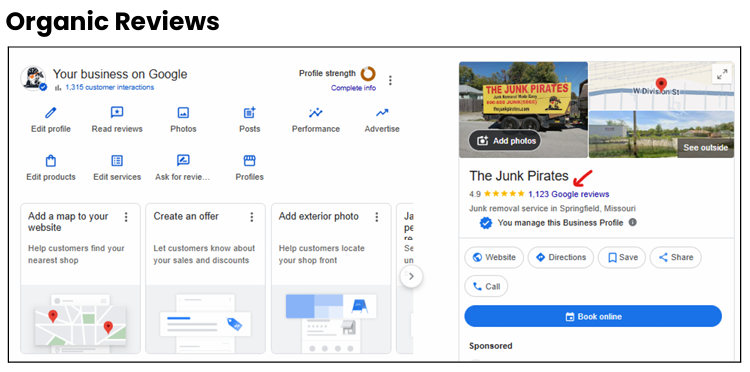
Task: Open Performance chart icon
Action: click(316, 113)
